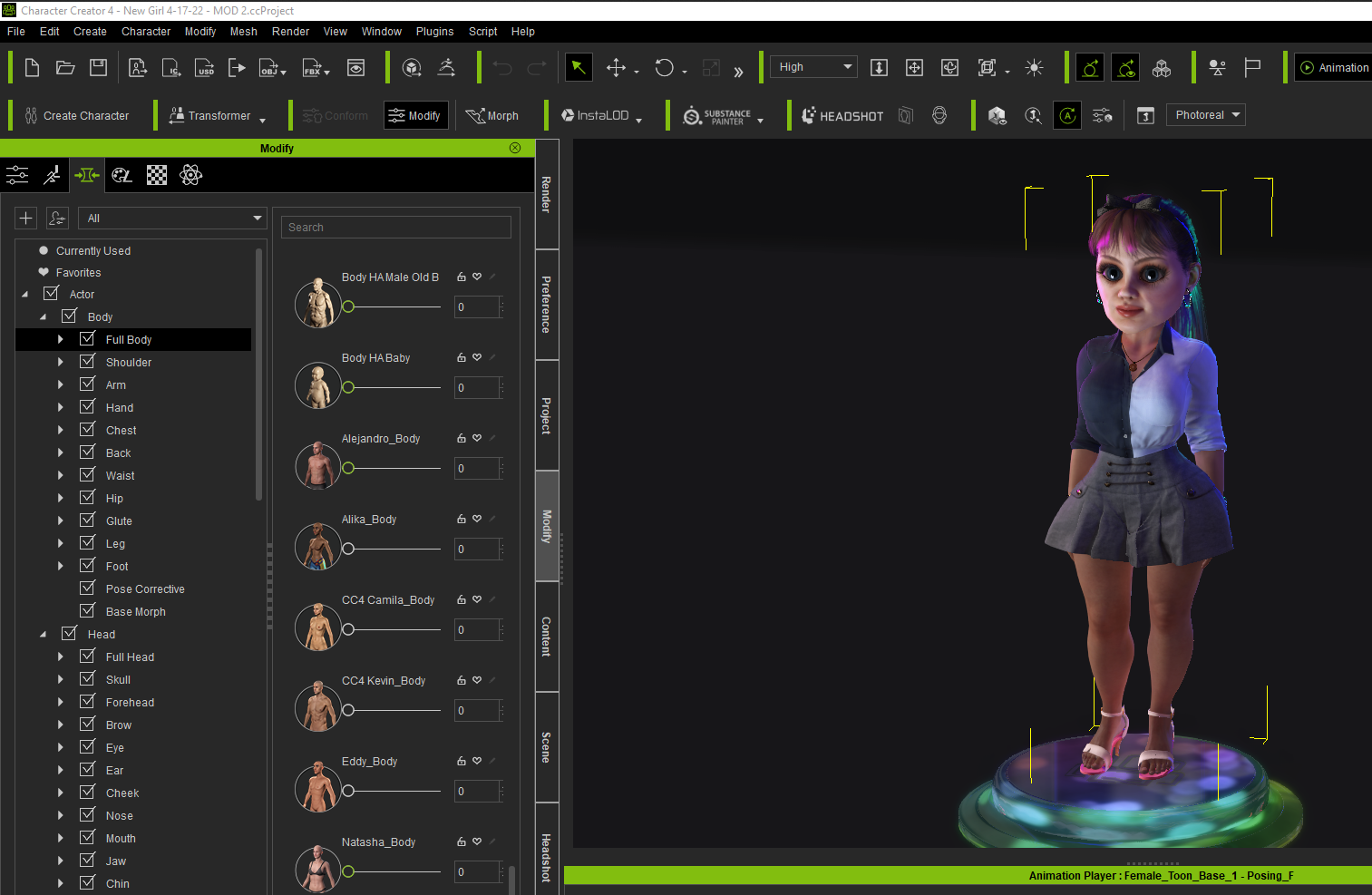Click the CC4 Camila_Body value field
Viewport: 1372px width, 895px height.
pyautogui.click(x=477, y=629)
